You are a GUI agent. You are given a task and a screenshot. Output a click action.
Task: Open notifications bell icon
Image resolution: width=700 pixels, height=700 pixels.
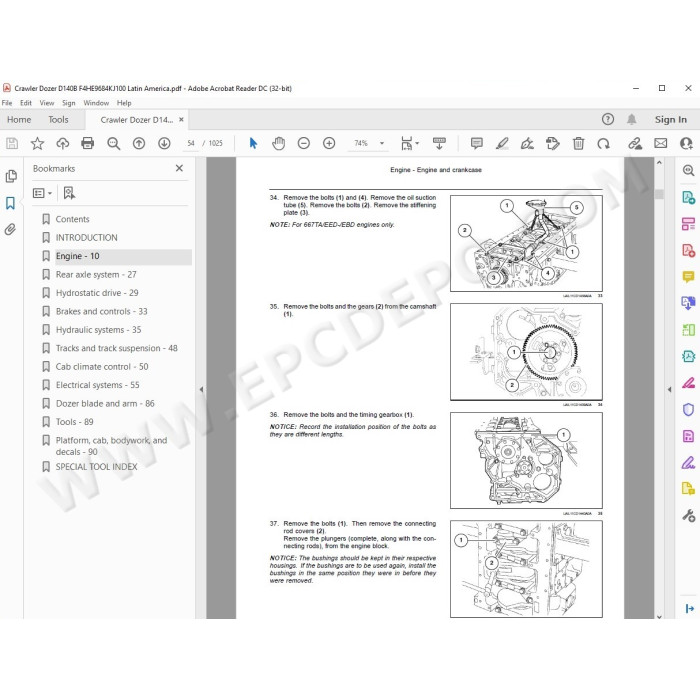(631, 119)
